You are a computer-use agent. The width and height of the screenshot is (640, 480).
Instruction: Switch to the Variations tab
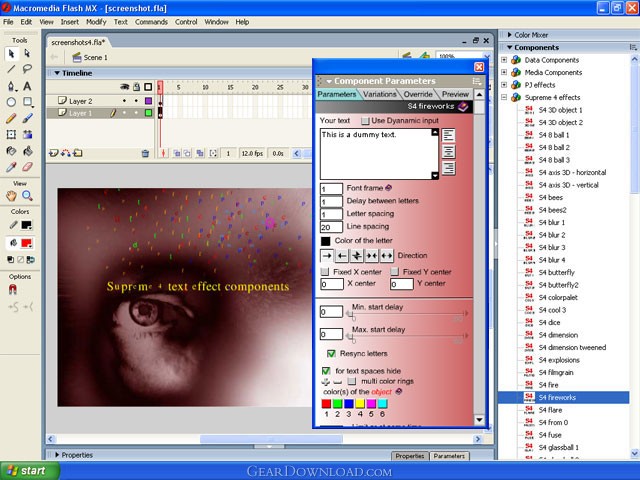380,94
